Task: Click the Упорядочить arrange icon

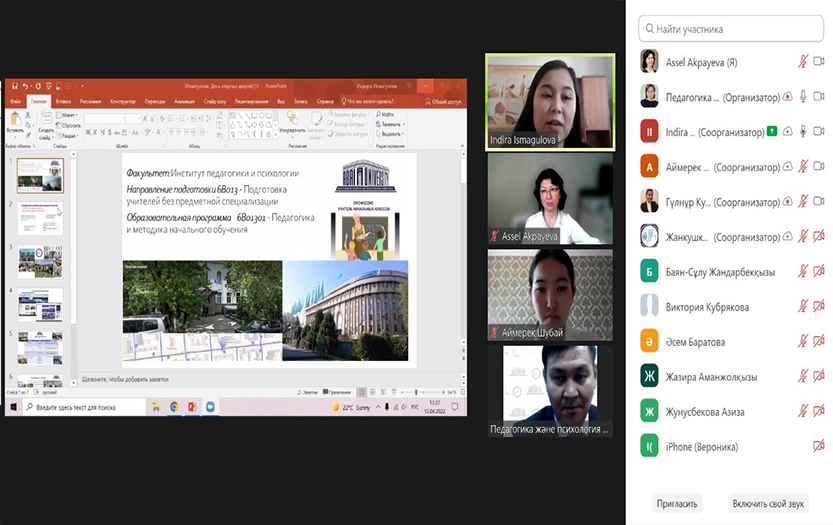Action: click(292, 122)
